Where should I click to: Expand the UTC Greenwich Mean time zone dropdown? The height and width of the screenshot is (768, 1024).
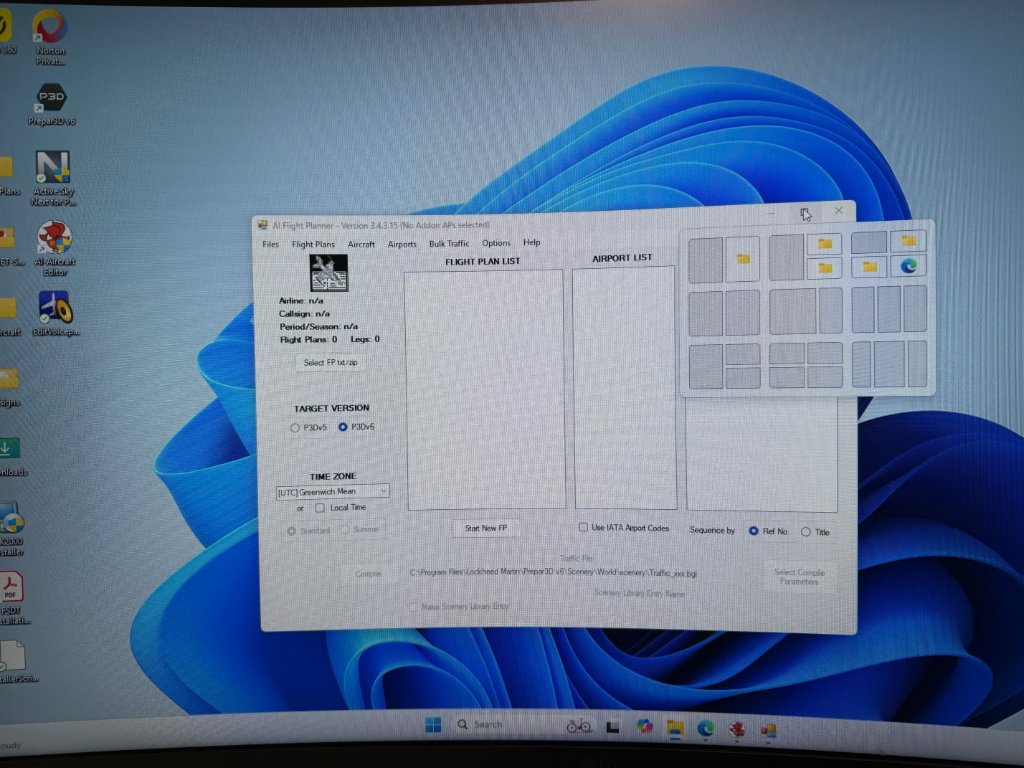pyautogui.click(x=384, y=492)
